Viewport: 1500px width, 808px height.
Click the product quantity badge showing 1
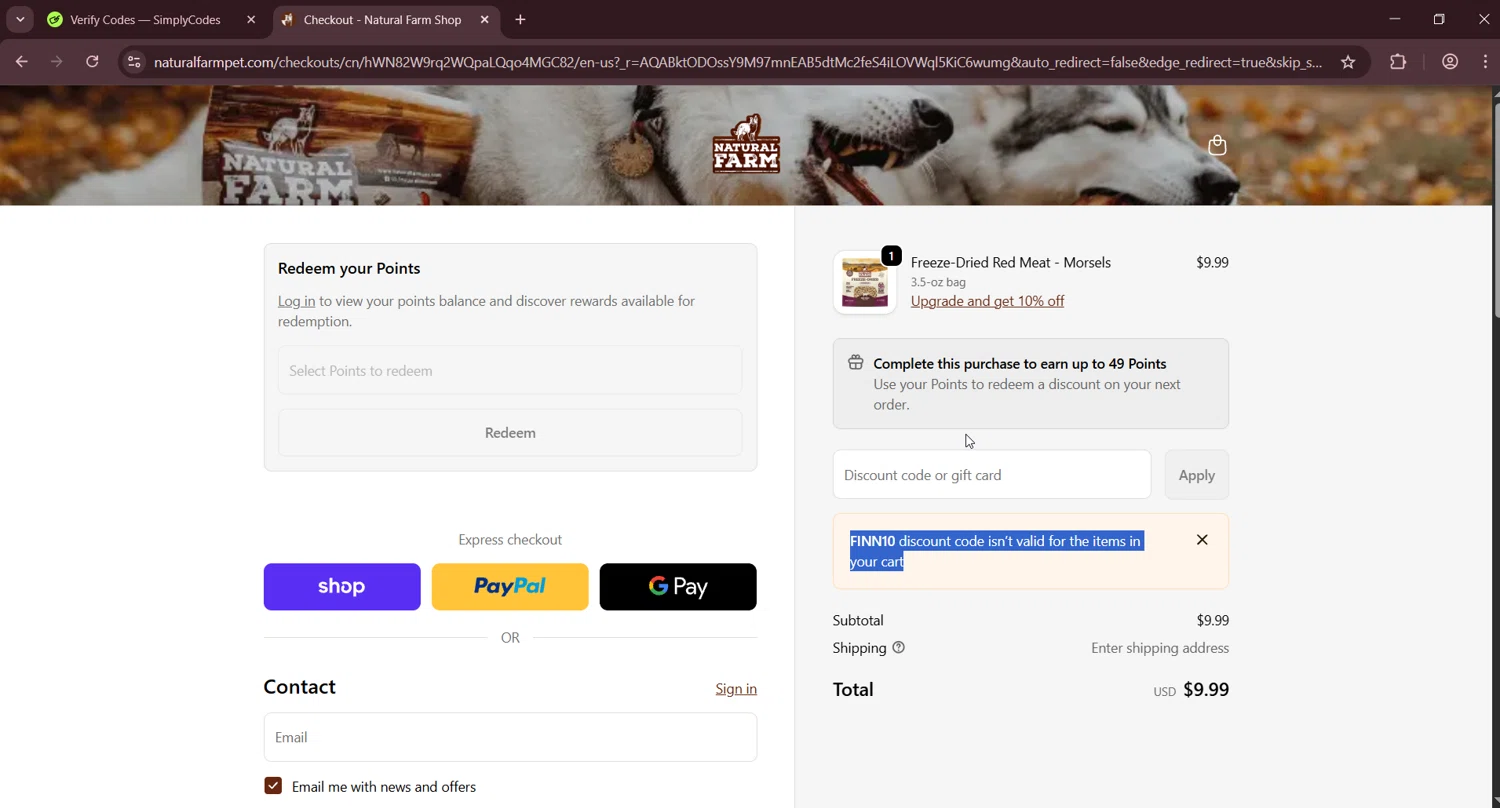coord(891,256)
